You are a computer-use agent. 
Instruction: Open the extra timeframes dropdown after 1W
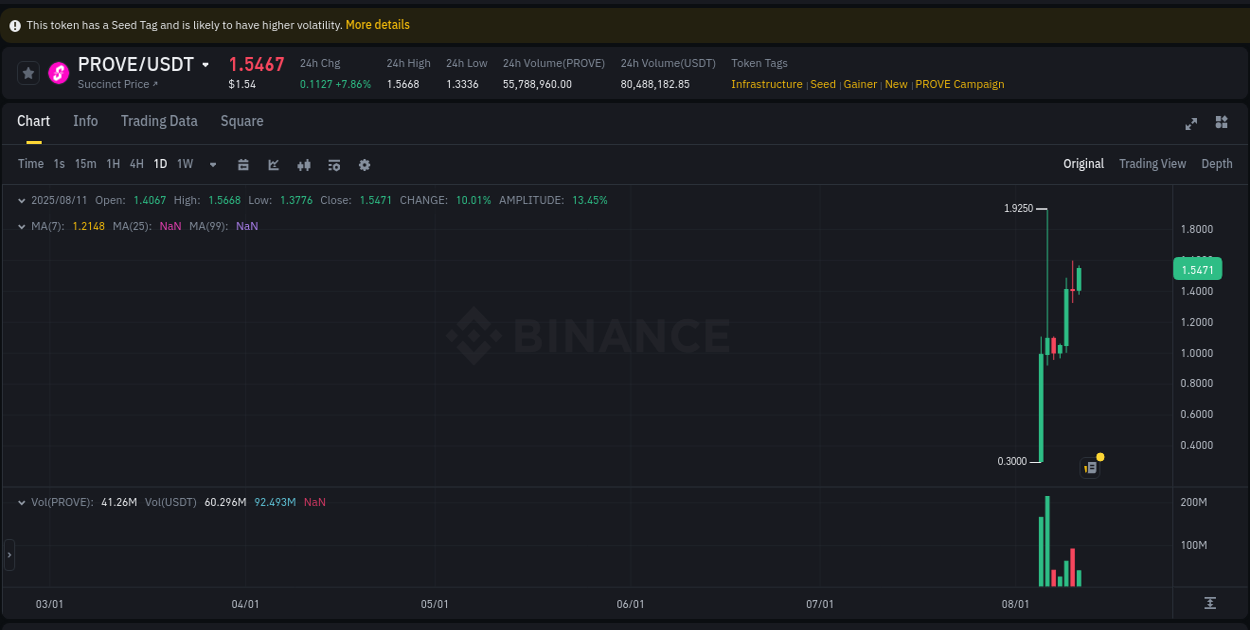[x=212, y=164]
